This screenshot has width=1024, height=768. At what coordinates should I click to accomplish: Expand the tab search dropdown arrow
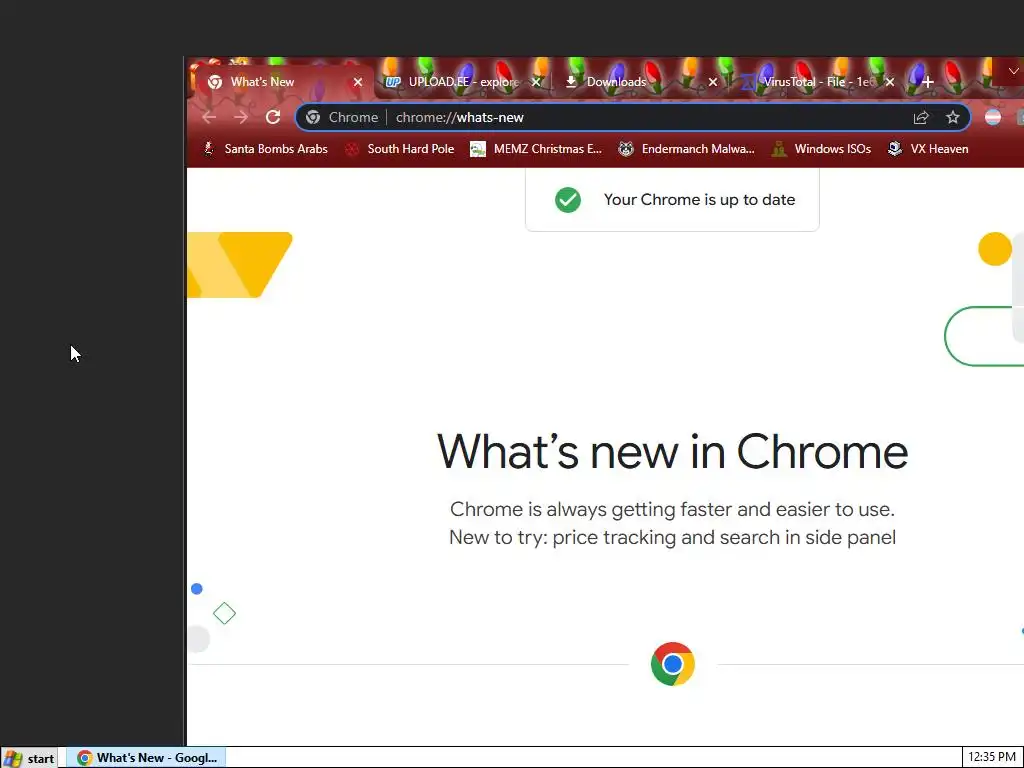tap(1013, 71)
